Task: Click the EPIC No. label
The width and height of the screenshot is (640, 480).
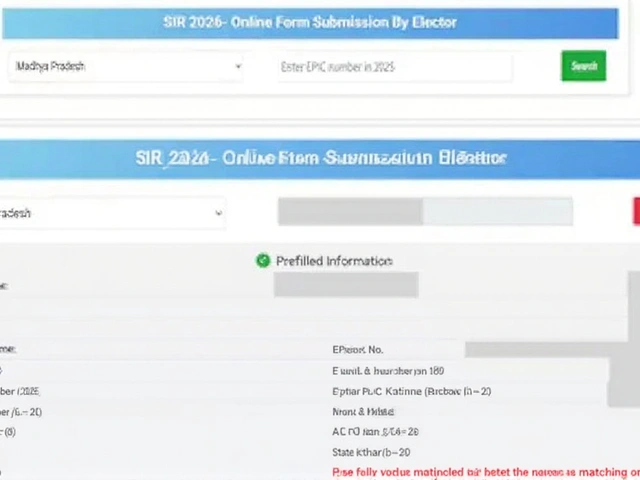Action: click(x=358, y=350)
